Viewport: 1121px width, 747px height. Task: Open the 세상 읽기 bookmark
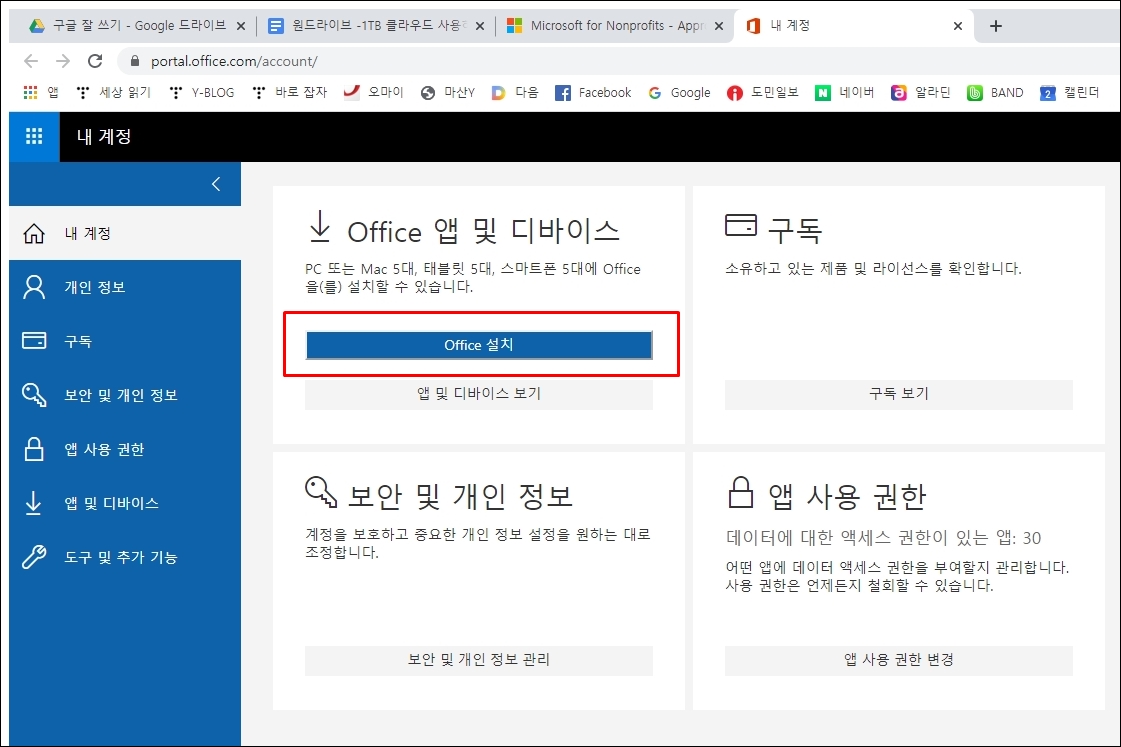pyautogui.click(x=114, y=93)
